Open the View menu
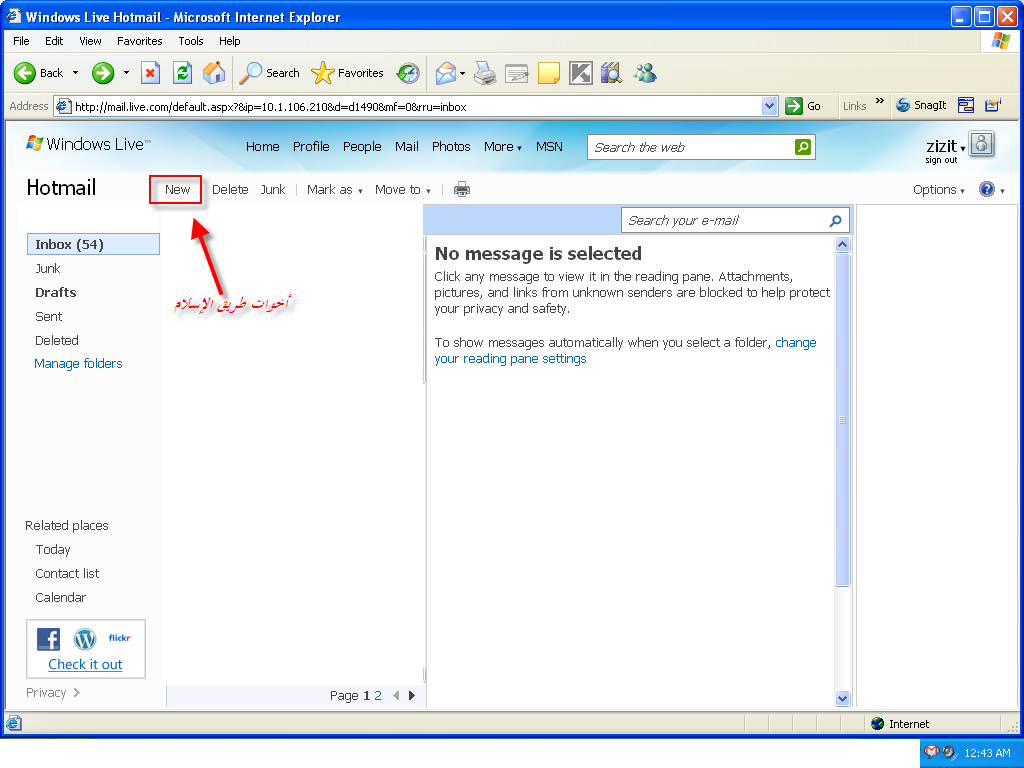 point(90,40)
